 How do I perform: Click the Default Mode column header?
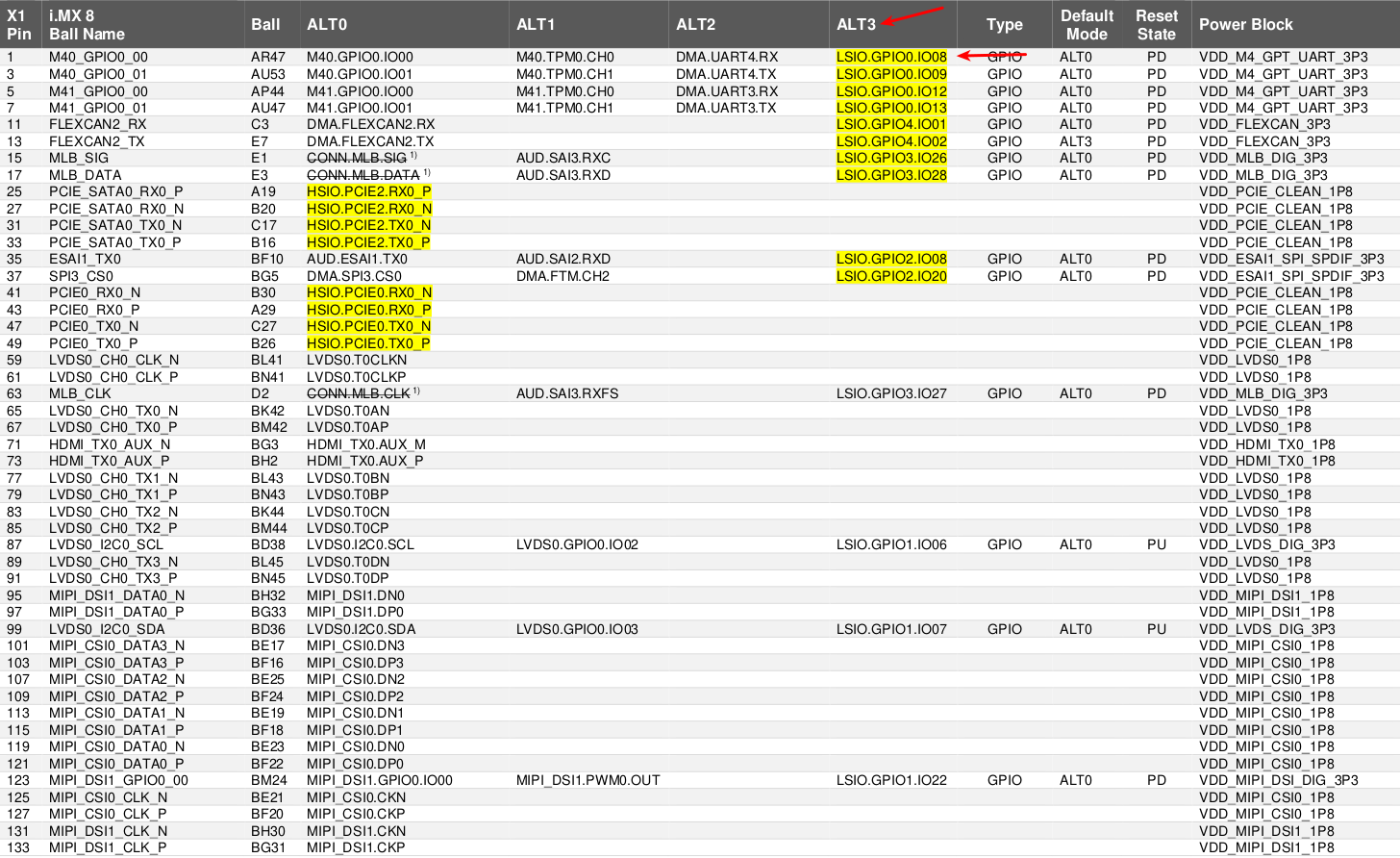(1087, 25)
